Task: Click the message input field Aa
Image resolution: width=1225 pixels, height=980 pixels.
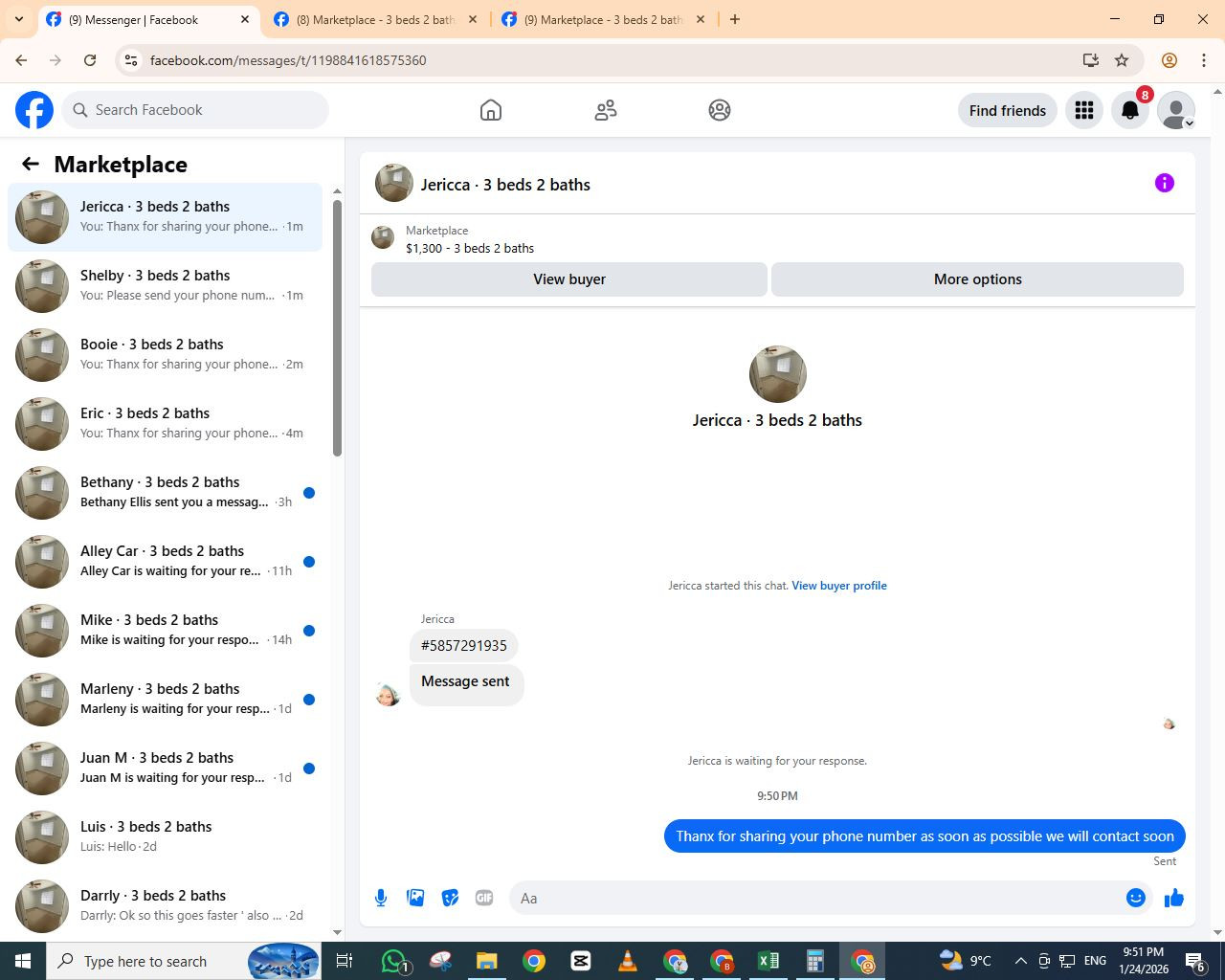Action: tap(817, 898)
